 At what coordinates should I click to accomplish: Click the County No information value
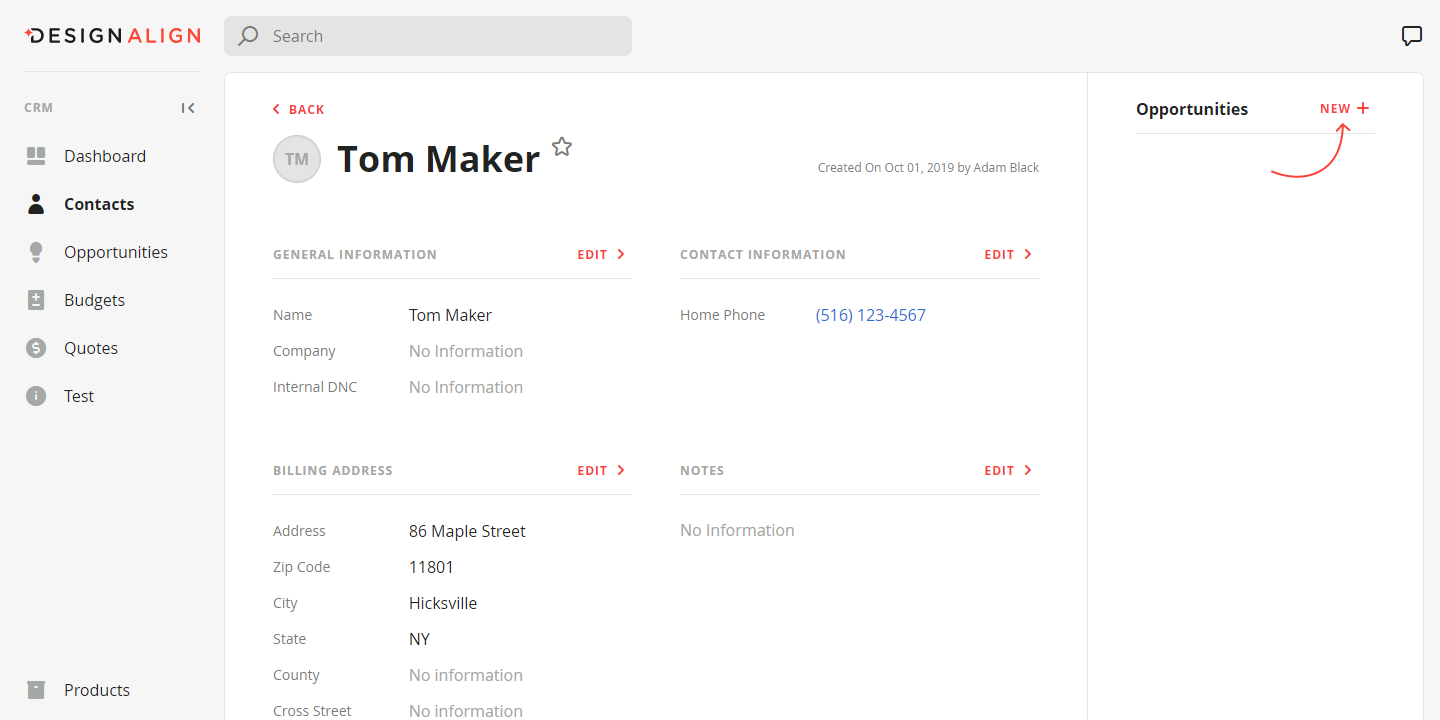[x=466, y=675]
